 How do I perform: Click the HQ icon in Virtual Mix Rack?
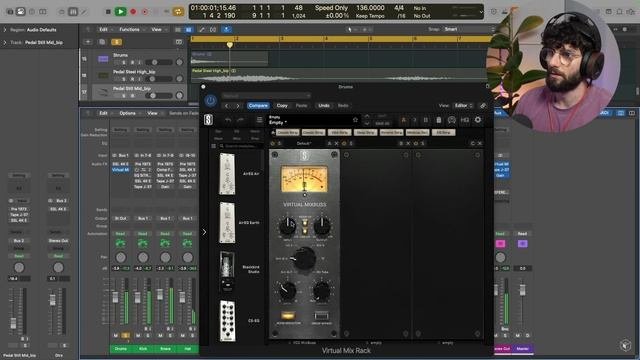click(x=465, y=120)
